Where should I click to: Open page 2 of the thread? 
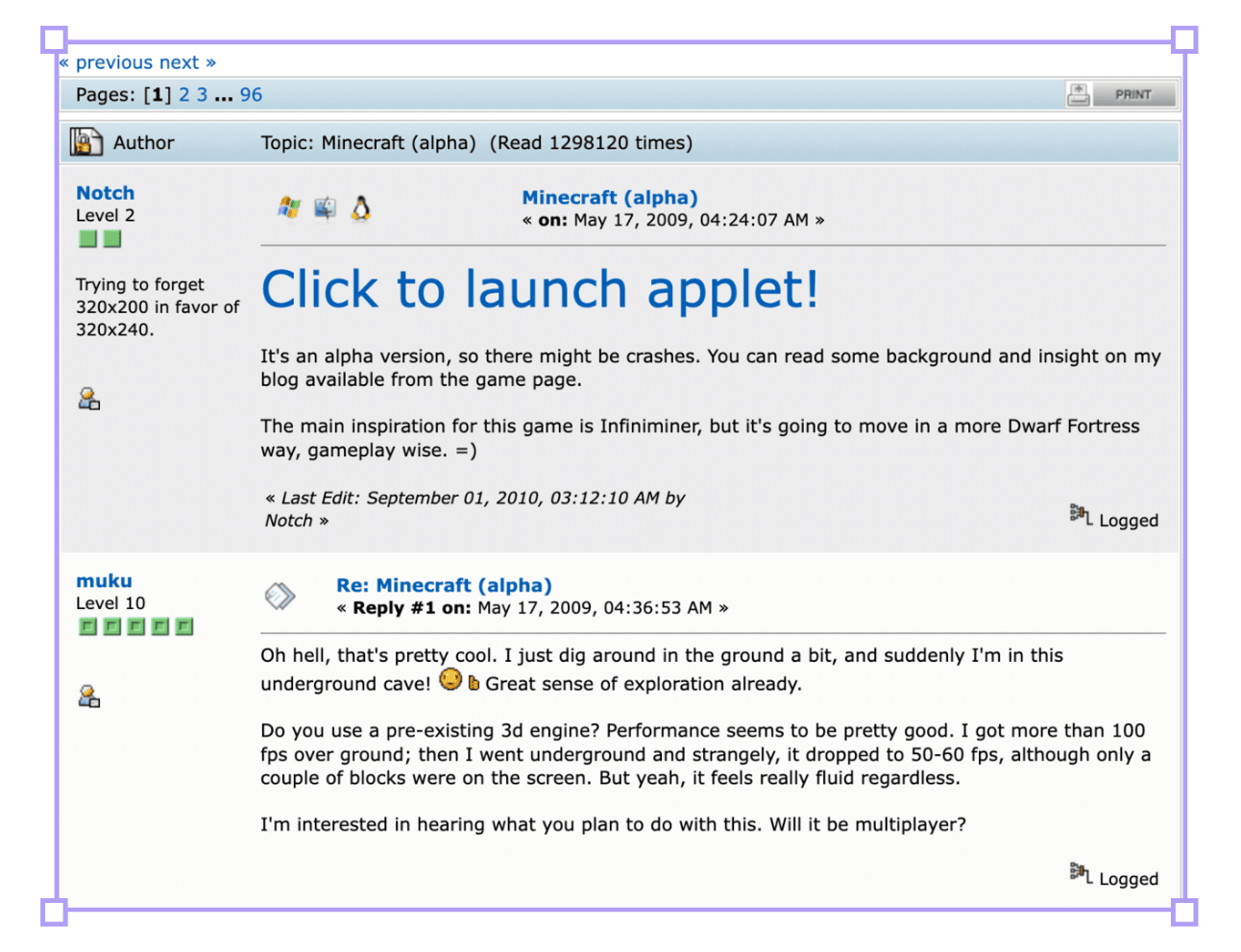click(x=184, y=95)
